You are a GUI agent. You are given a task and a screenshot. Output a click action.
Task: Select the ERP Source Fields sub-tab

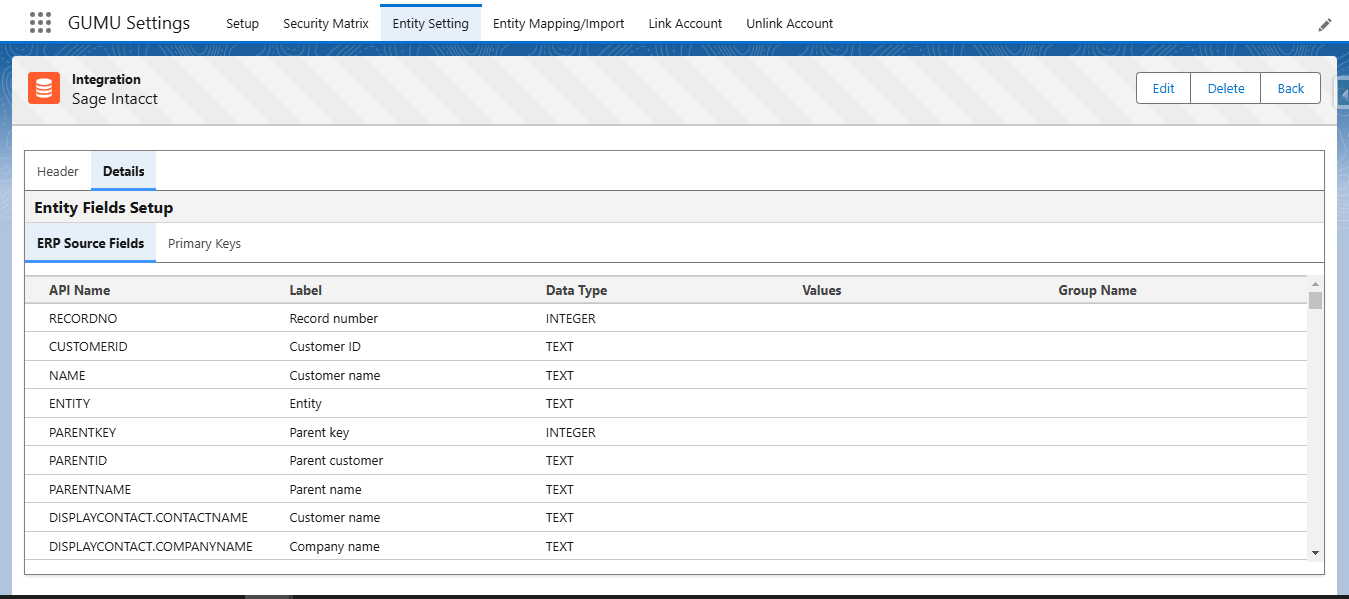coord(90,243)
